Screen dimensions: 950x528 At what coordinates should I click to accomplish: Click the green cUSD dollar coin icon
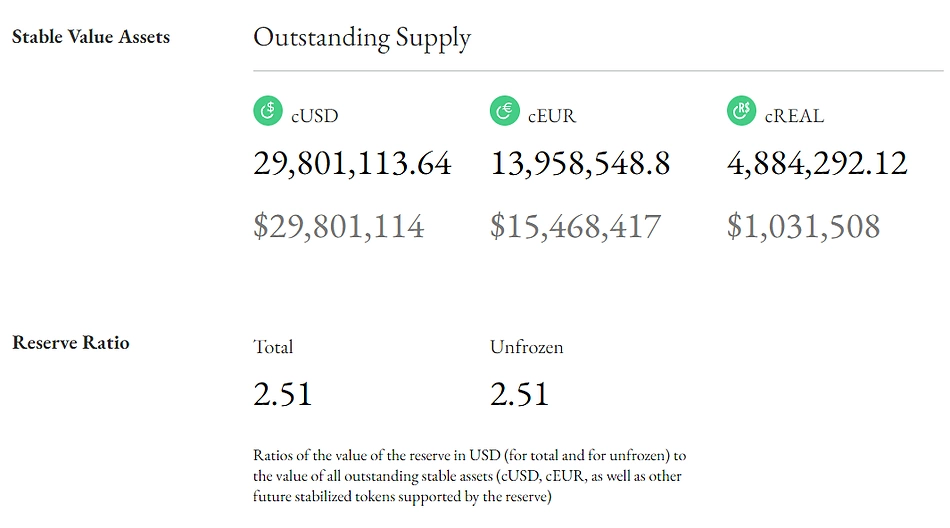click(268, 111)
